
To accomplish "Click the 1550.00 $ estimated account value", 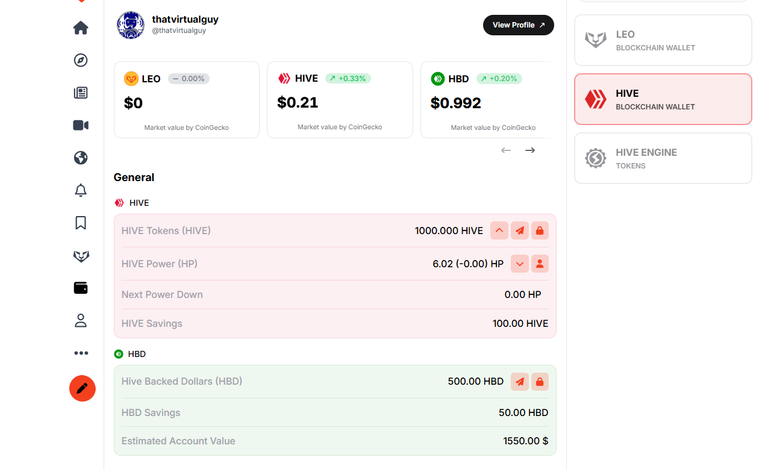I will (x=526, y=441).
